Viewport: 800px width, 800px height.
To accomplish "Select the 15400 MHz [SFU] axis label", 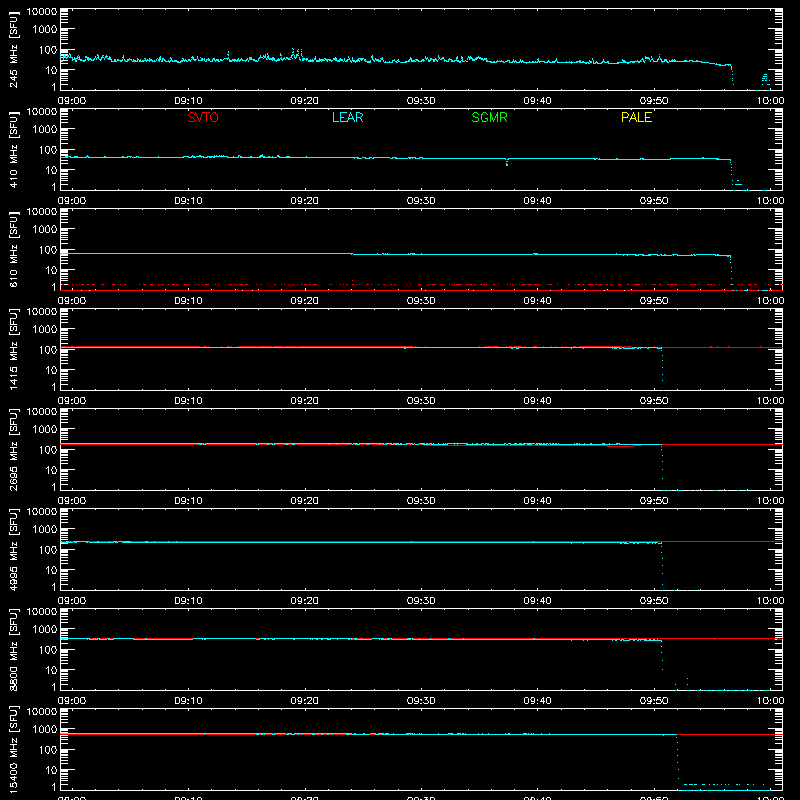I will coord(13,749).
